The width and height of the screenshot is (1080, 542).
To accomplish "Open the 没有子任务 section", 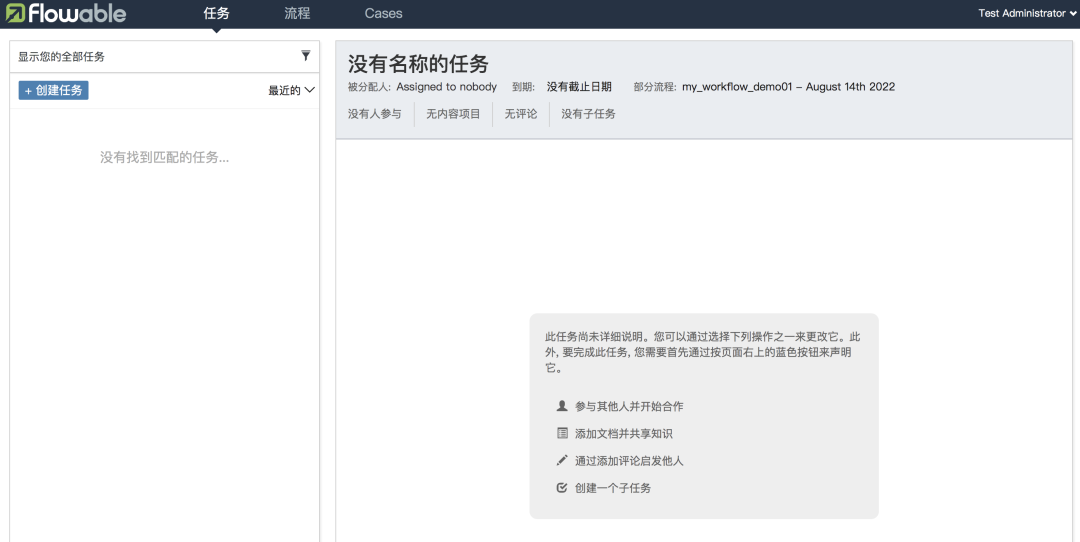I will pos(588,114).
